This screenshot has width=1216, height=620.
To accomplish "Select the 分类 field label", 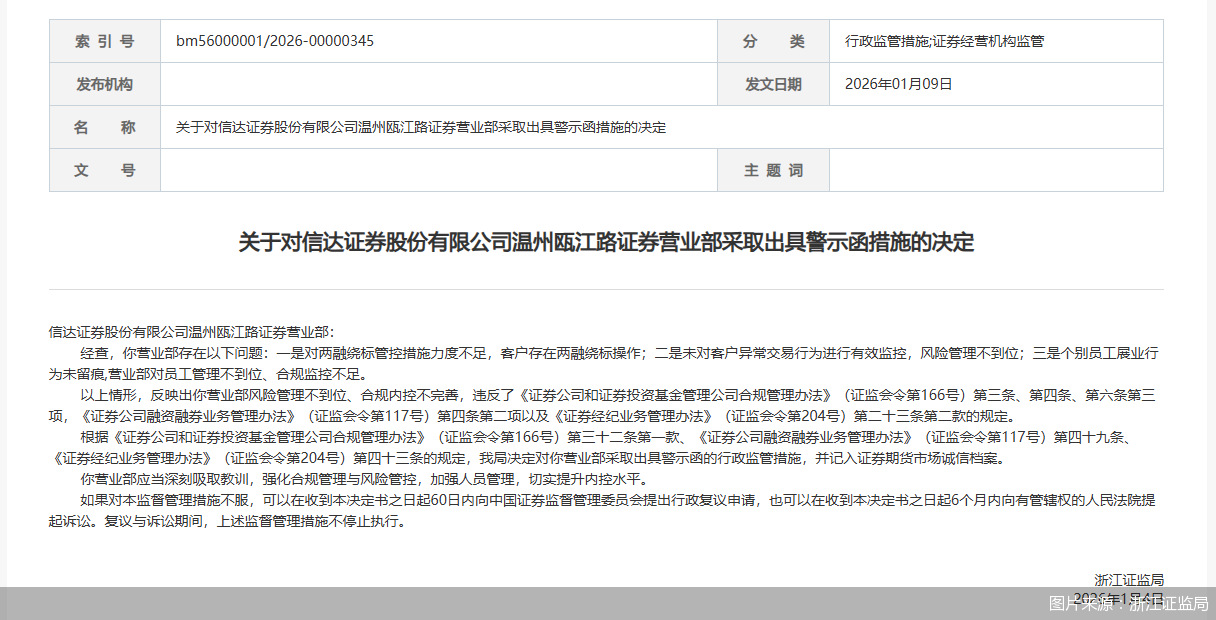I will pos(773,41).
